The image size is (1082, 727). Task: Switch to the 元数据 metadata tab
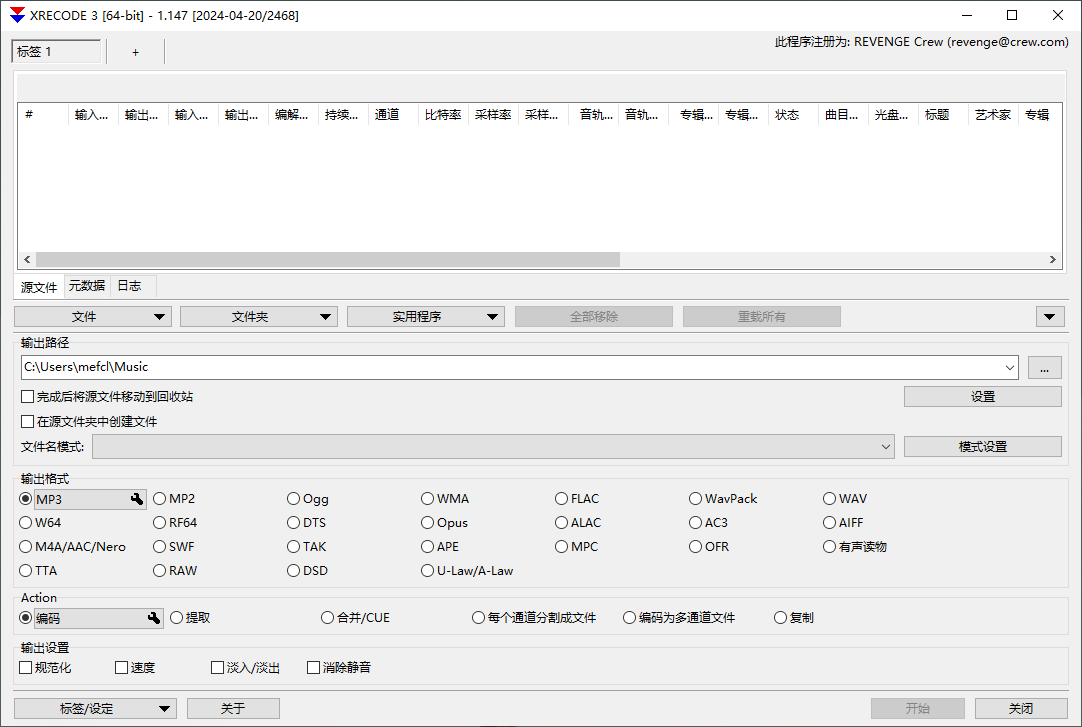86,286
